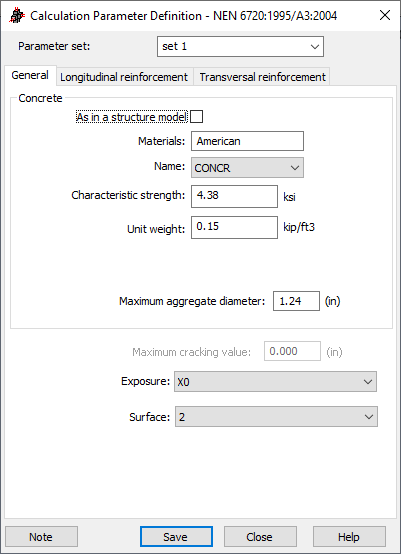Click the Close button at bottom
The height and width of the screenshot is (554, 401).
(260, 537)
